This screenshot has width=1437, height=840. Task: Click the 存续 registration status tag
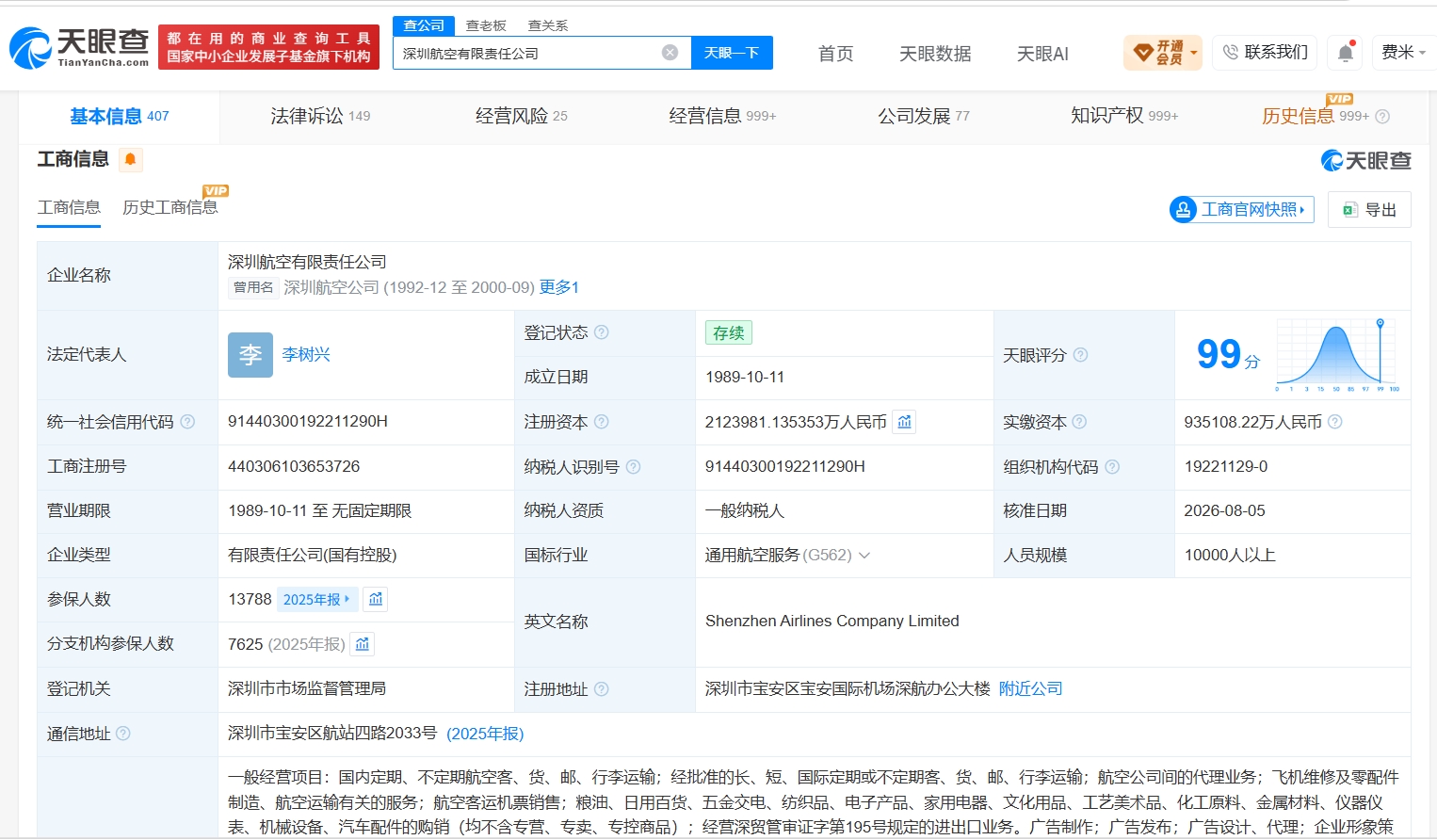[x=729, y=332]
